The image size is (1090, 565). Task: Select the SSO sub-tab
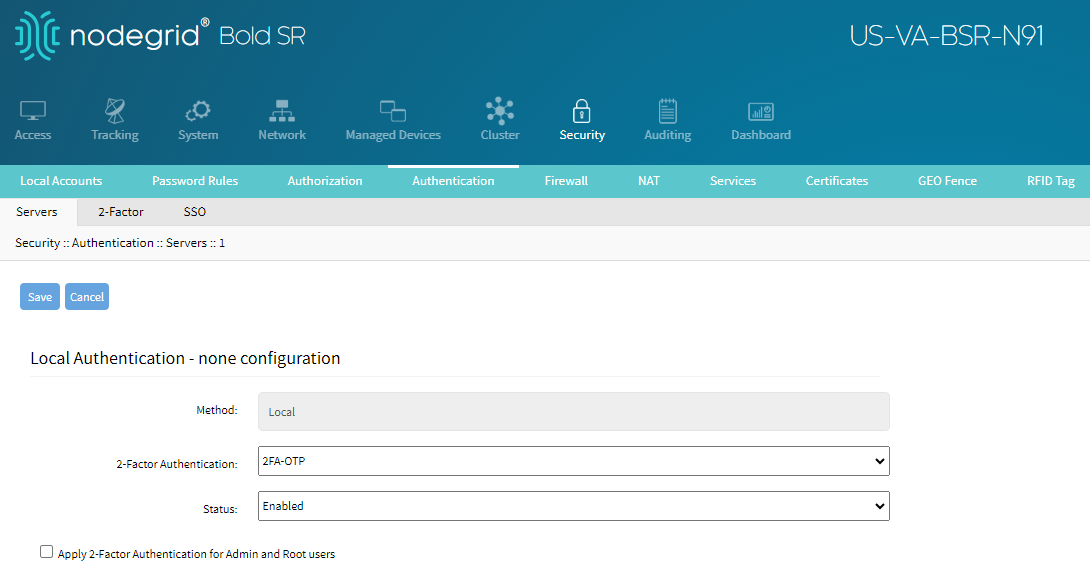195,212
